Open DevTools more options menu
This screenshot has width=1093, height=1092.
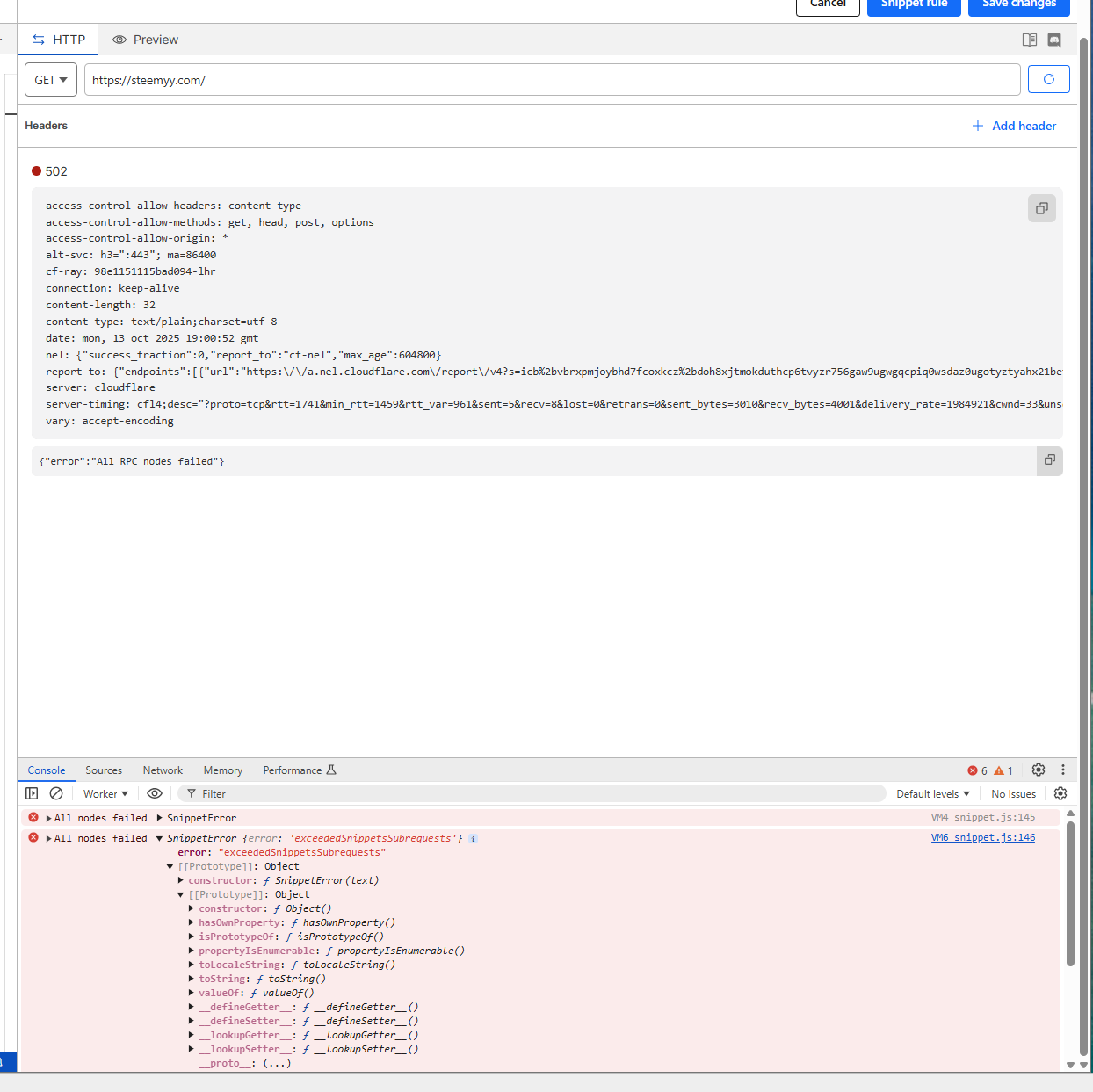coord(1063,770)
